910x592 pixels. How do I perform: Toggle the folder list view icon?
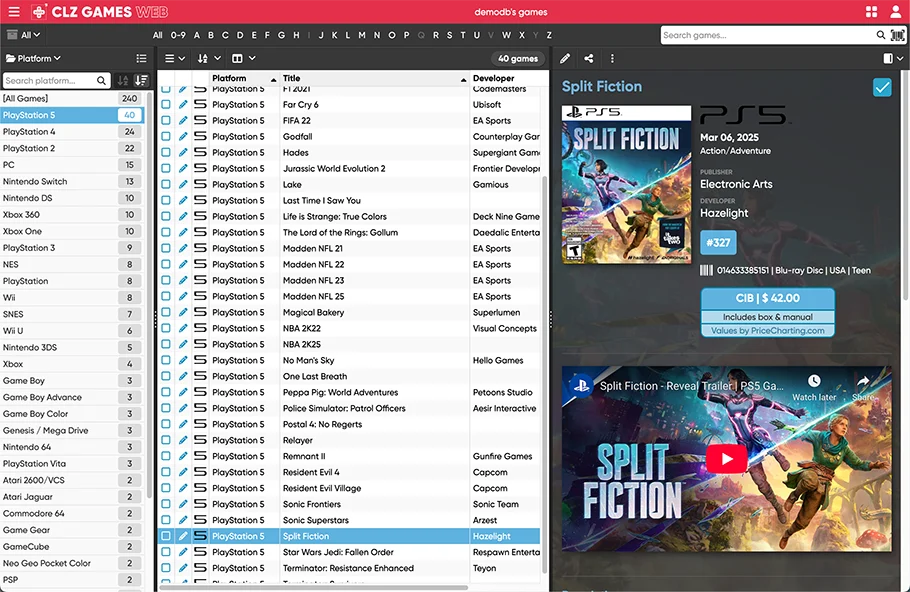(x=141, y=58)
